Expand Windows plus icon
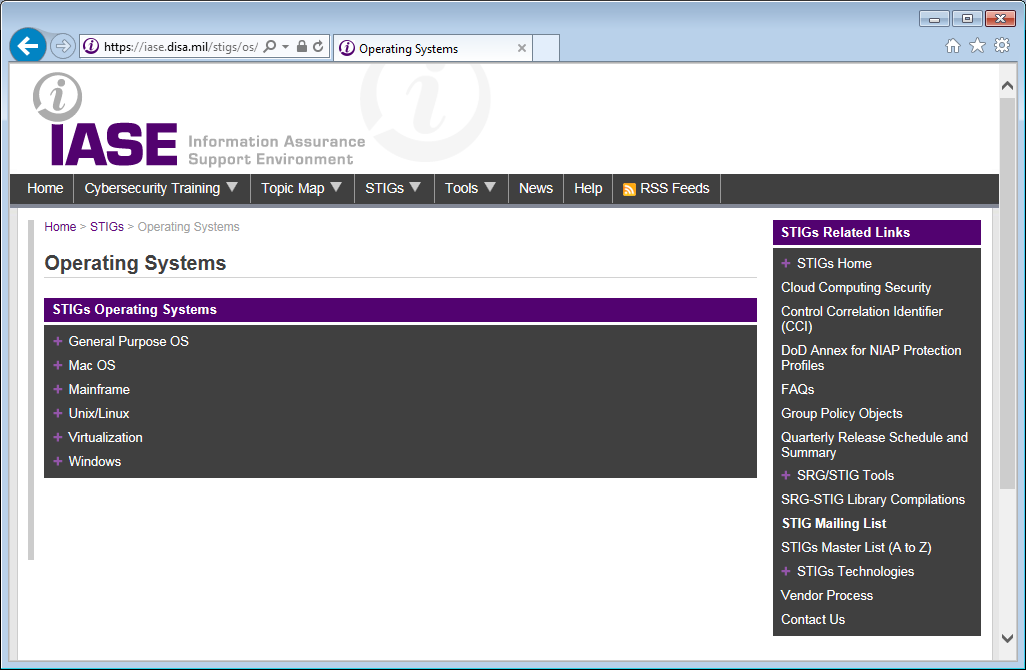The height and width of the screenshot is (670, 1026). tap(58, 461)
